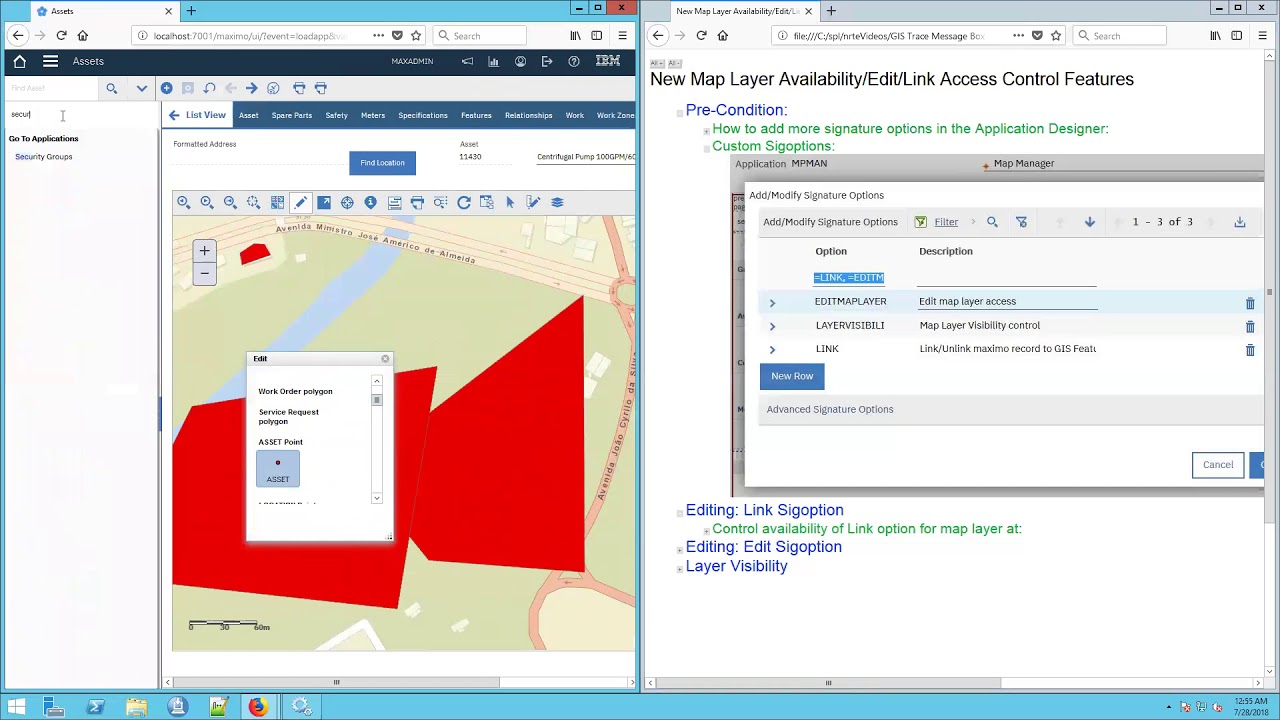Expand Advanced Signature Options section
Viewport: 1280px width, 720px height.
tap(830, 409)
